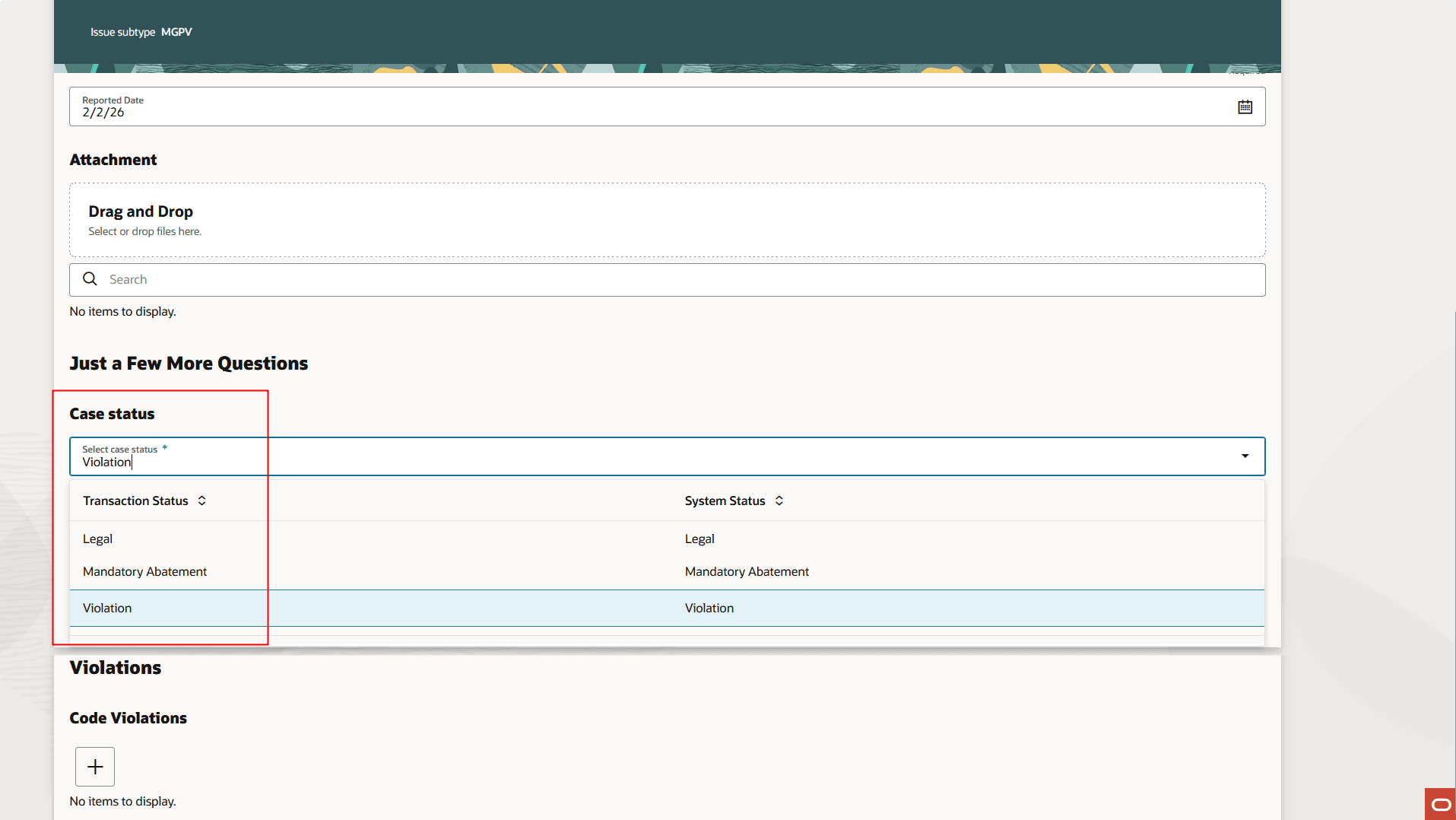Click the sort icon beside System Status
Screen dimensions: 1456x820
(x=779, y=501)
